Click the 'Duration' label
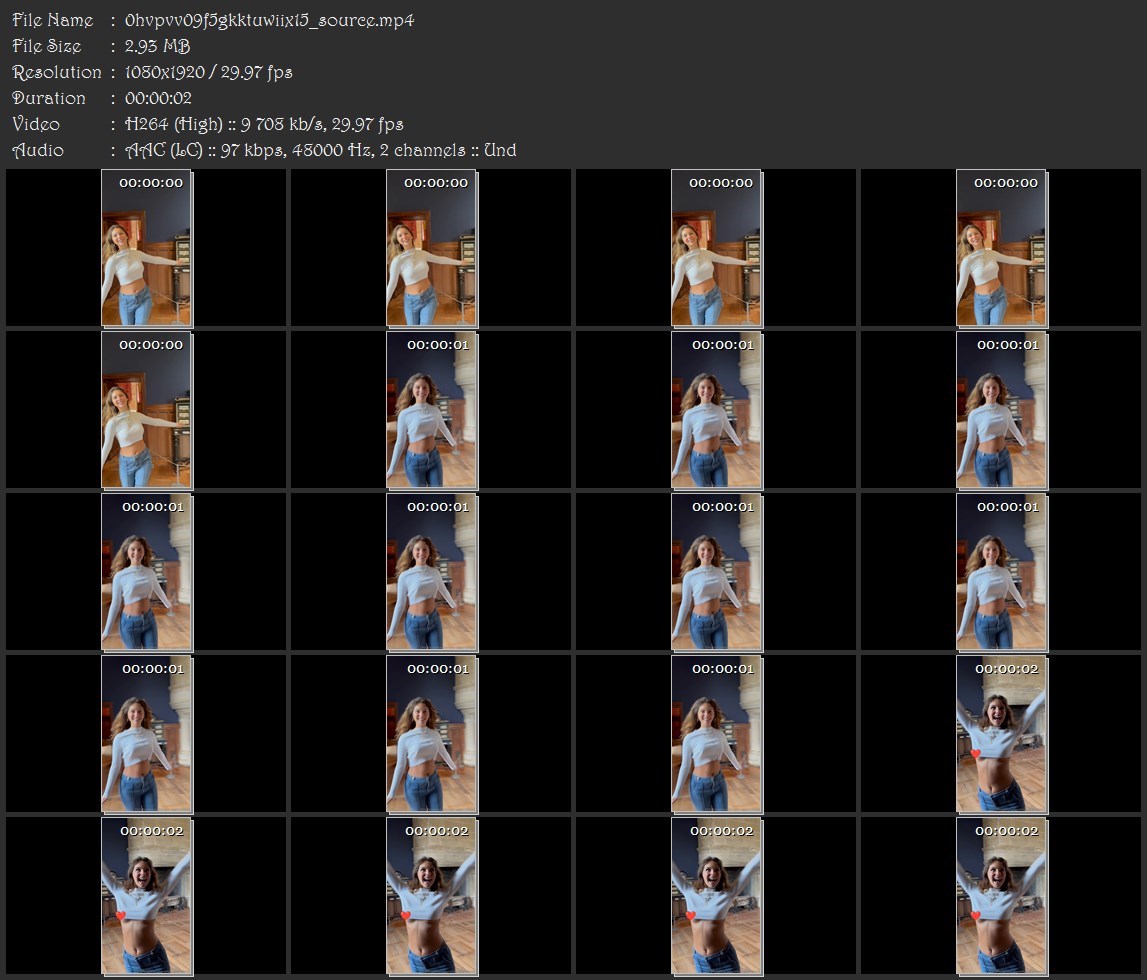The image size is (1147, 980). click(49, 98)
